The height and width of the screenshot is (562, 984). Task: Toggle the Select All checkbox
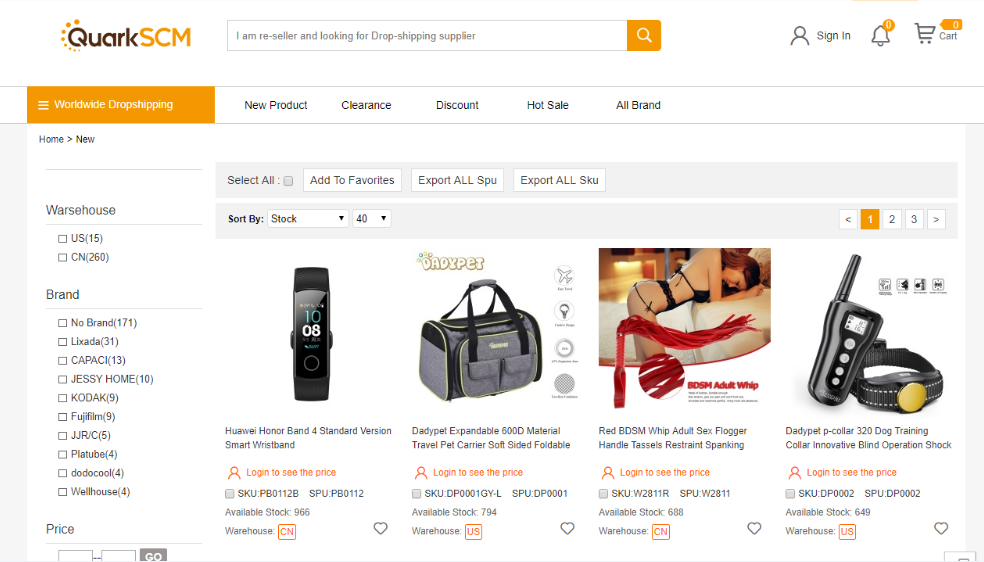[x=288, y=181]
